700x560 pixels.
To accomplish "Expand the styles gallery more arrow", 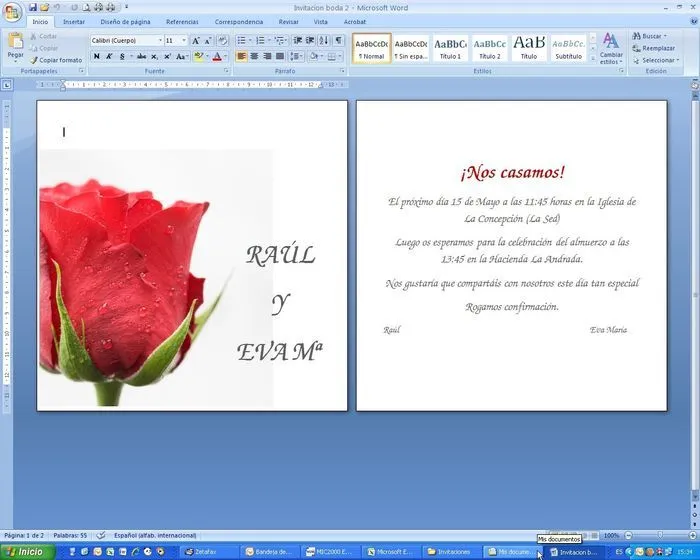I will pos(593,58).
